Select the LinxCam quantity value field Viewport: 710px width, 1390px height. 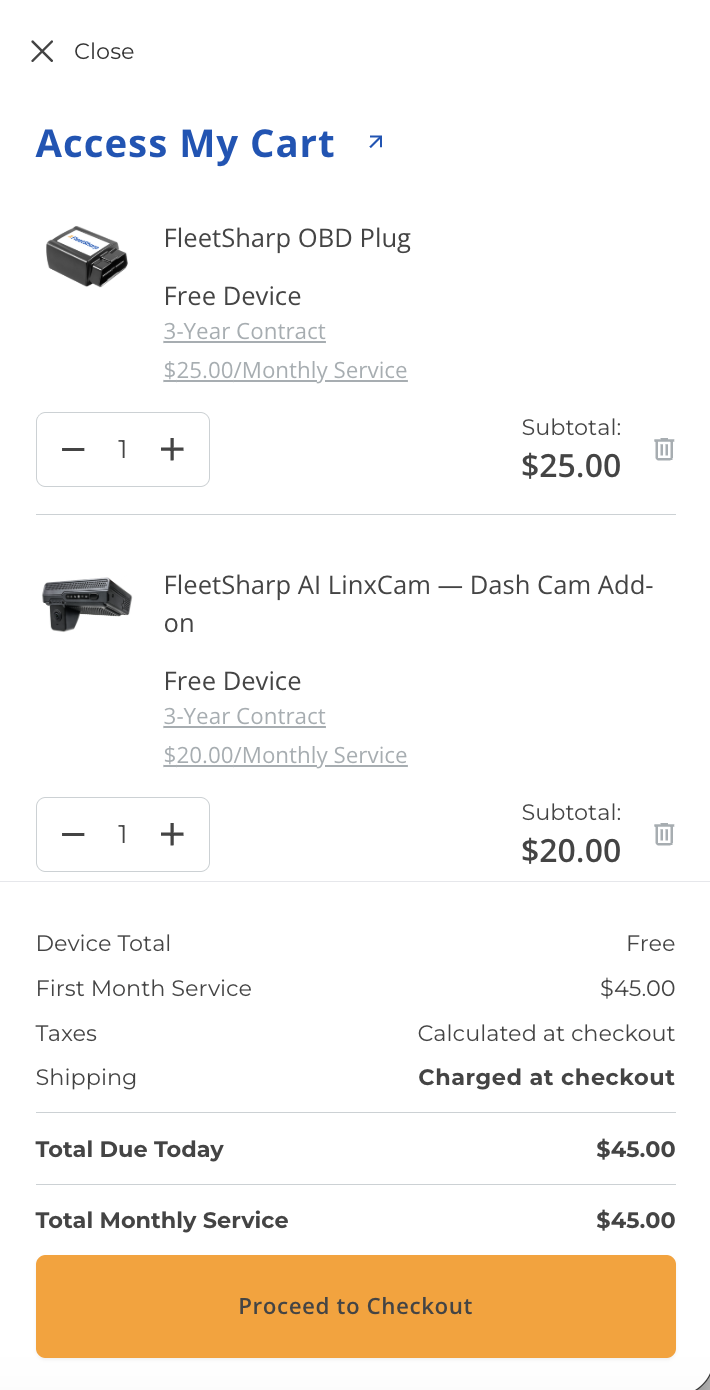[122, 834]
